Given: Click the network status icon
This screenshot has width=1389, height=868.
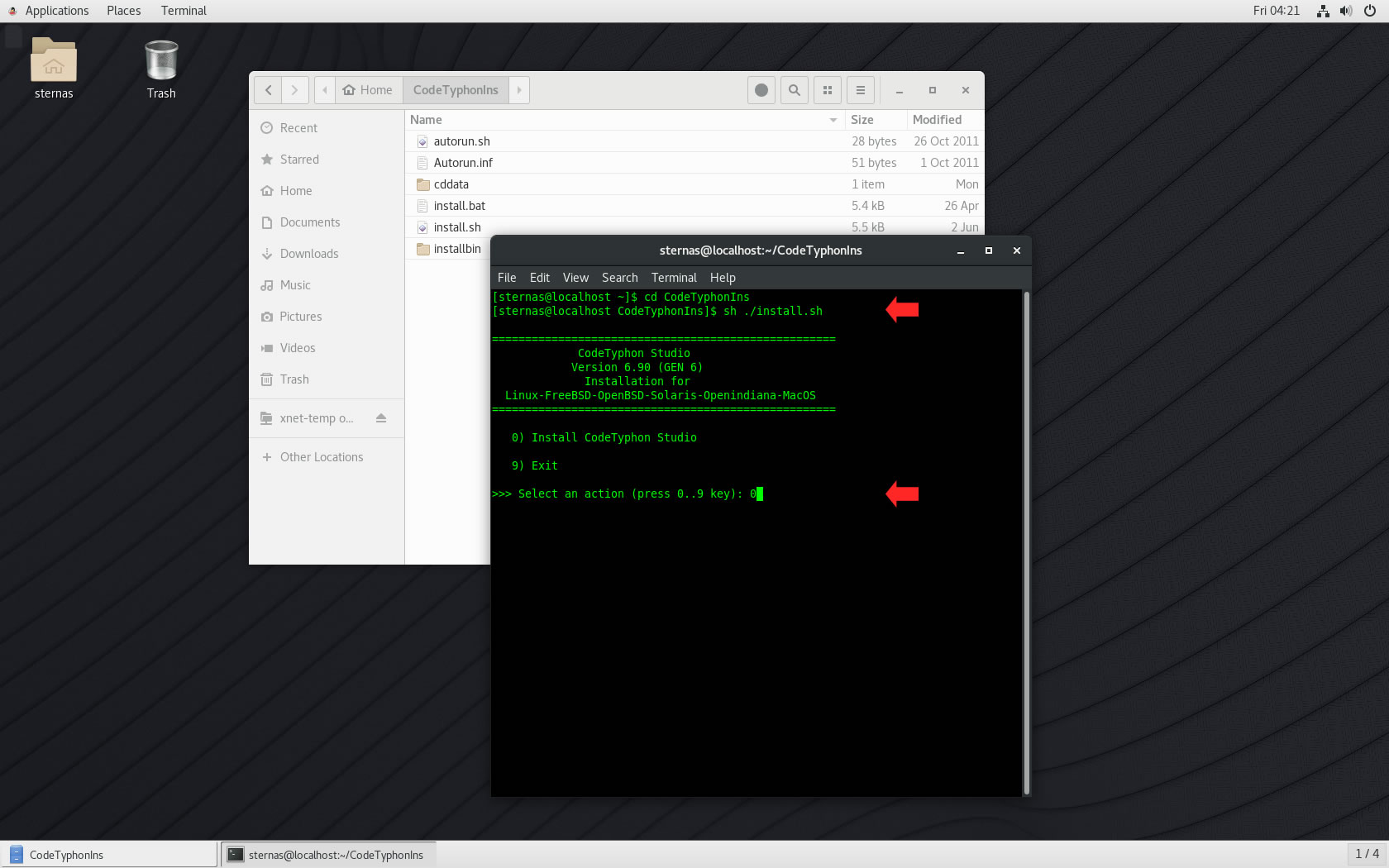Looking at the screenshot, I should pos(1323,11).
